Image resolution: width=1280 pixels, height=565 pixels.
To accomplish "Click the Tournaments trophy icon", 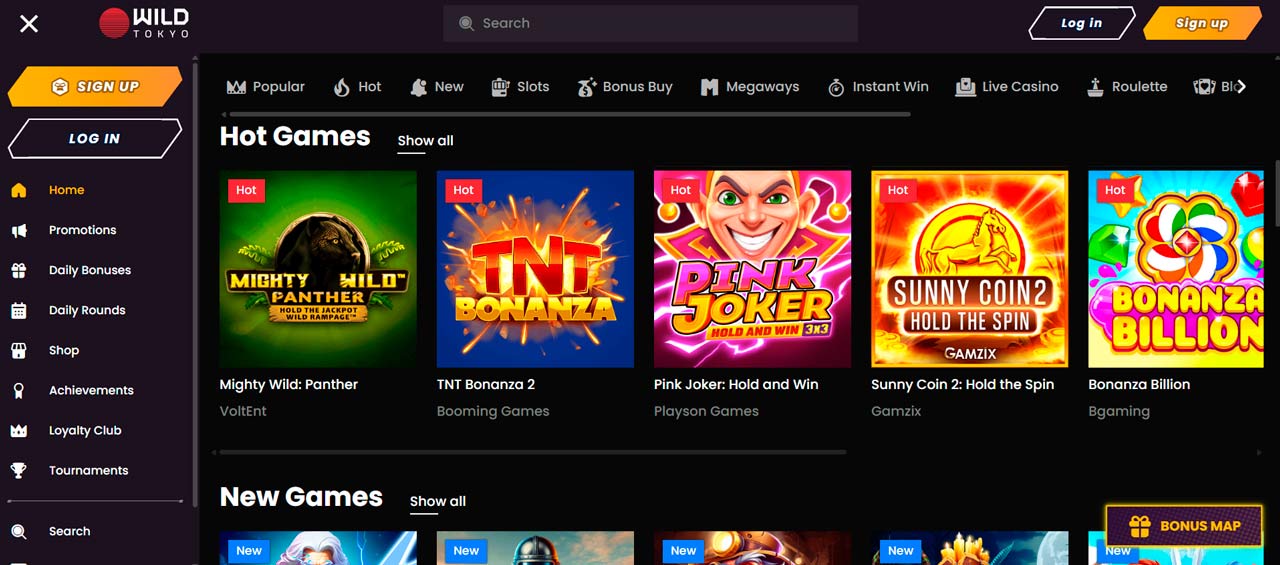I will pyautogui.click(x=18, y=470).
